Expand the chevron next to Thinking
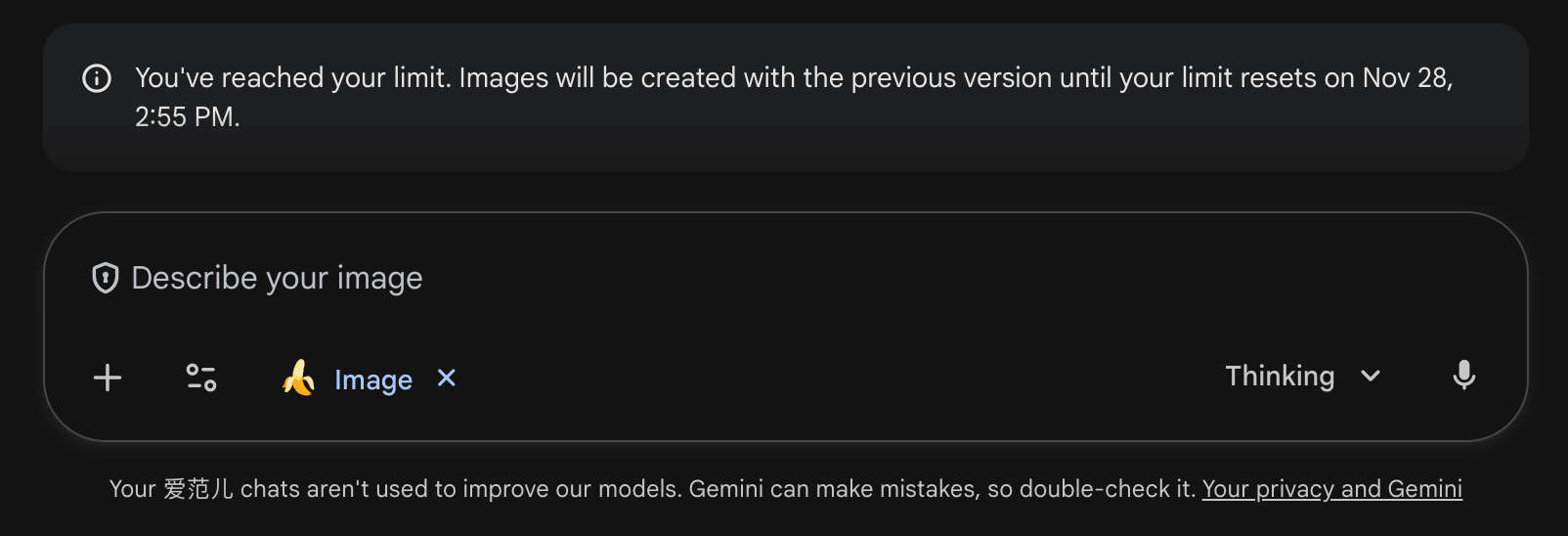This screenshot has height=536, width=1568. [1371, 377]
